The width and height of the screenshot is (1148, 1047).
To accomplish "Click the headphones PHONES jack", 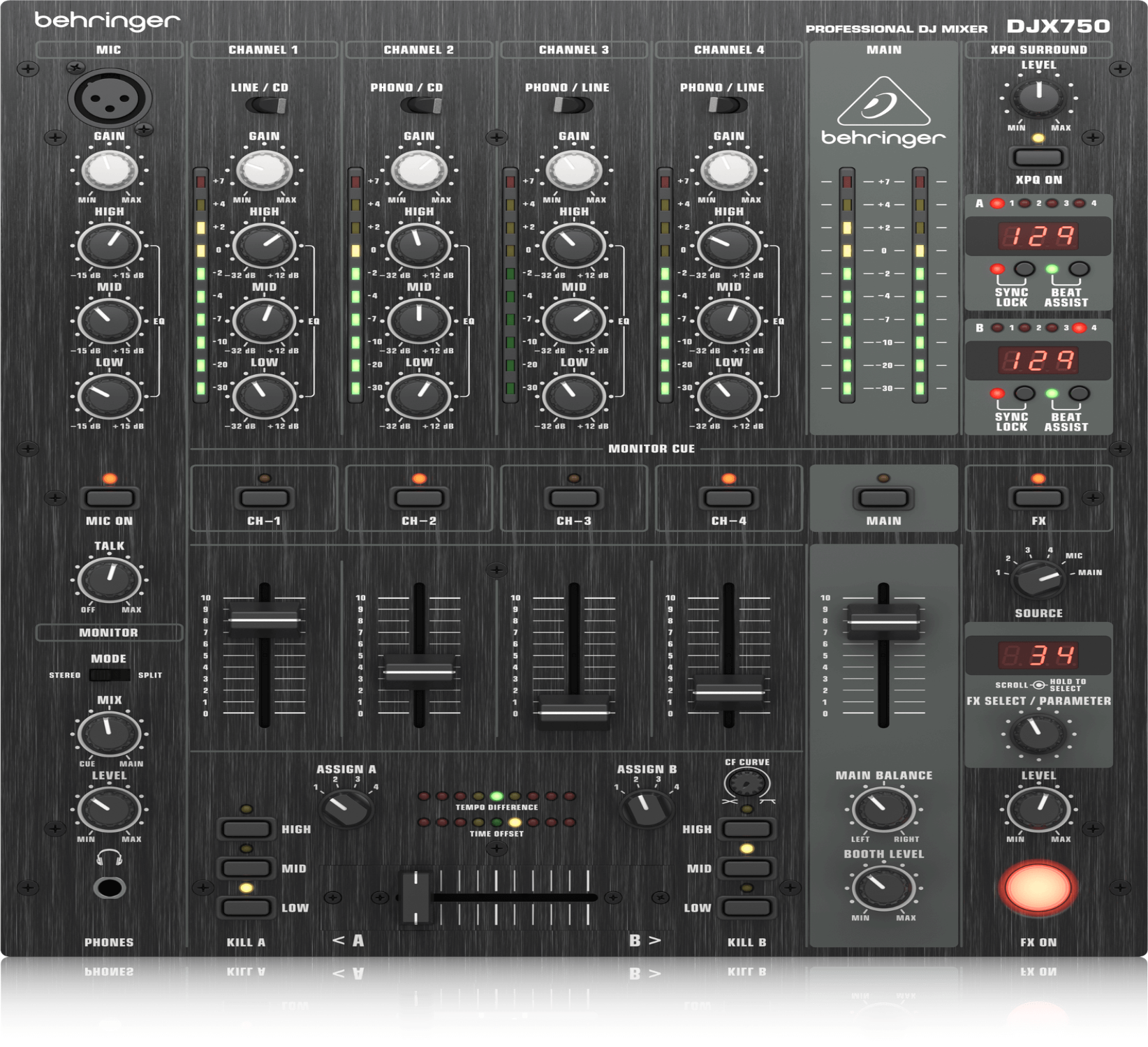I will coord(110,888).
